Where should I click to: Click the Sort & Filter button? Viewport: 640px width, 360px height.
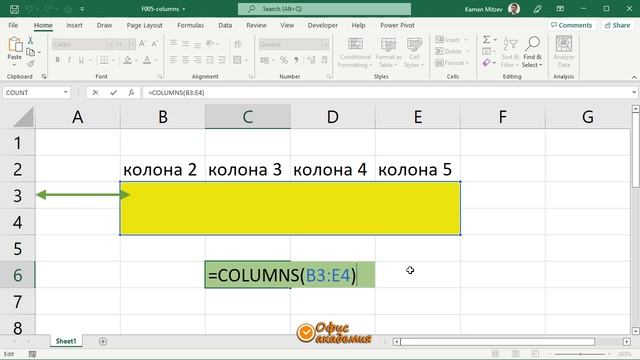[x=510, y=52]
